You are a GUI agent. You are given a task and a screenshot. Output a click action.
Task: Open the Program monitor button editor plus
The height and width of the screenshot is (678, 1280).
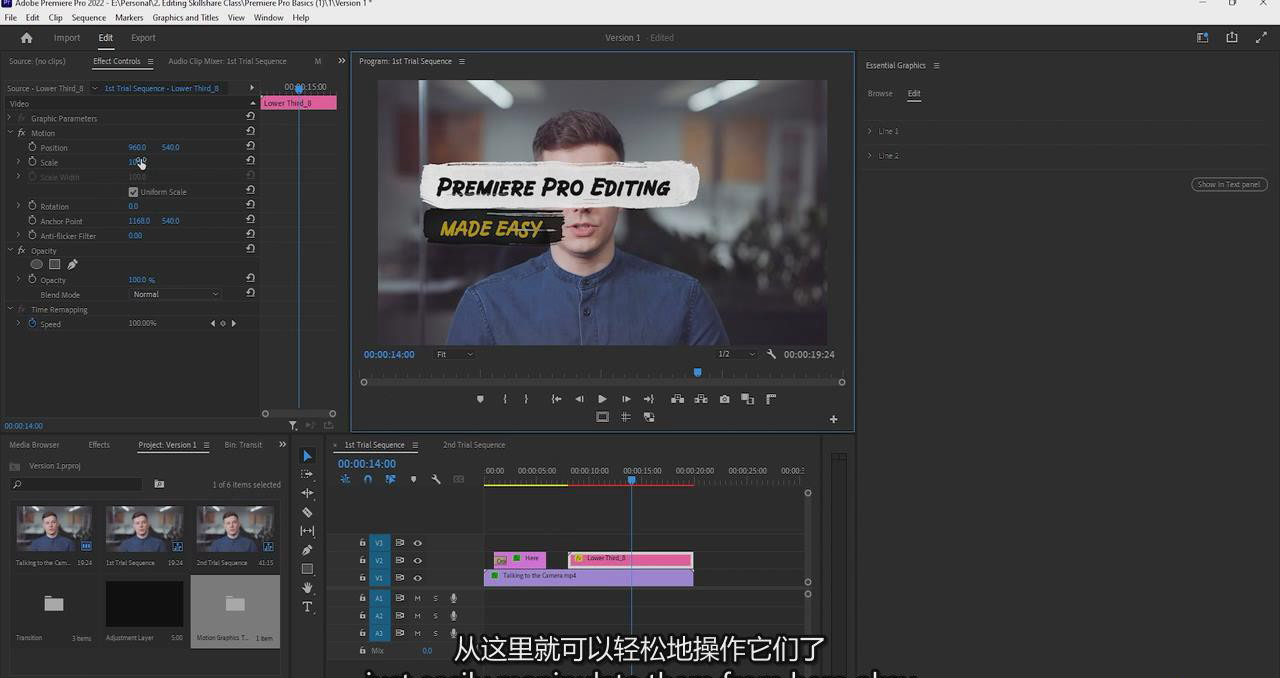[x=833, y=419]
